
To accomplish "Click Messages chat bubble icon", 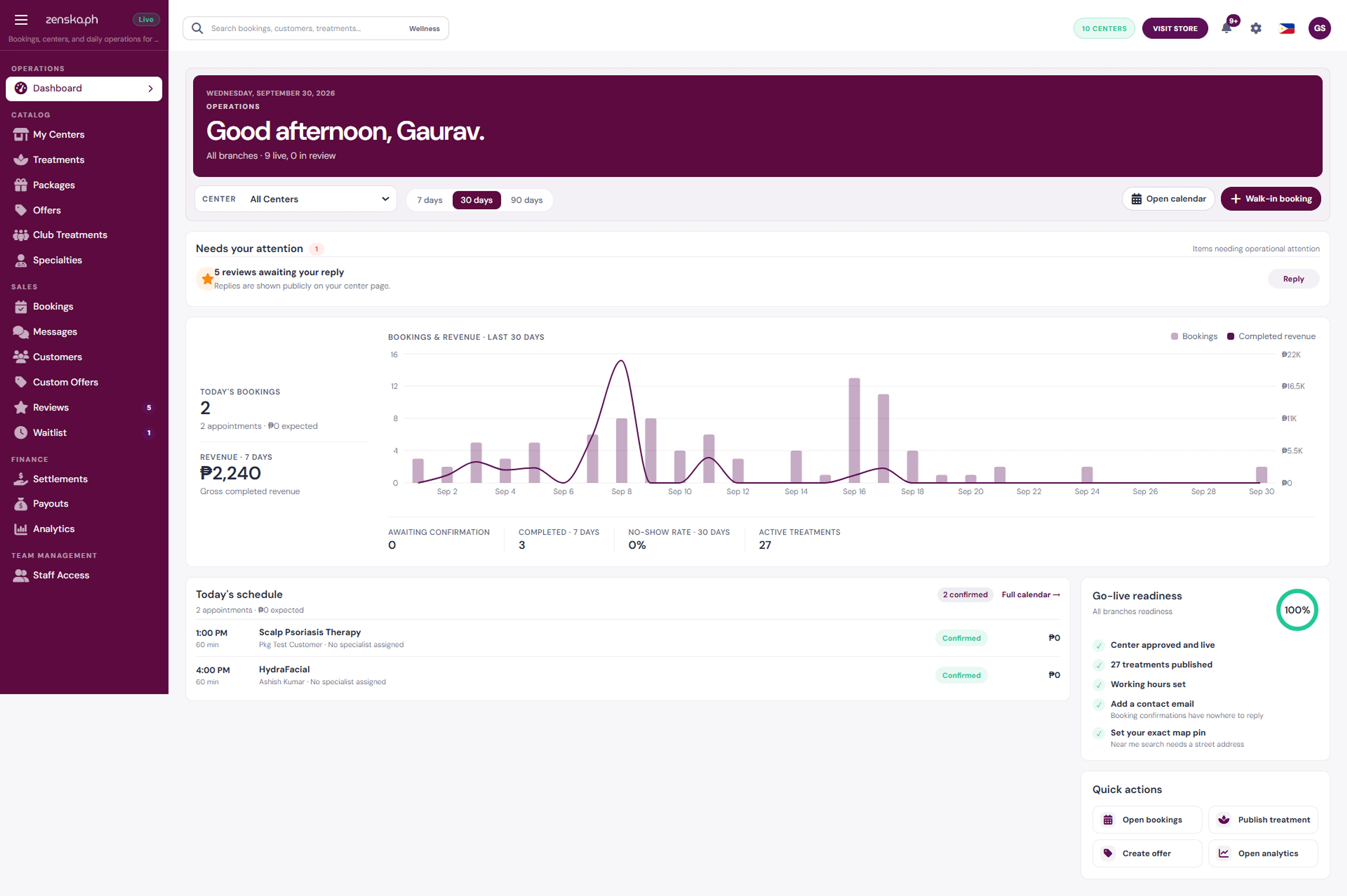I will pyautogui.click(x=21, y=332).
